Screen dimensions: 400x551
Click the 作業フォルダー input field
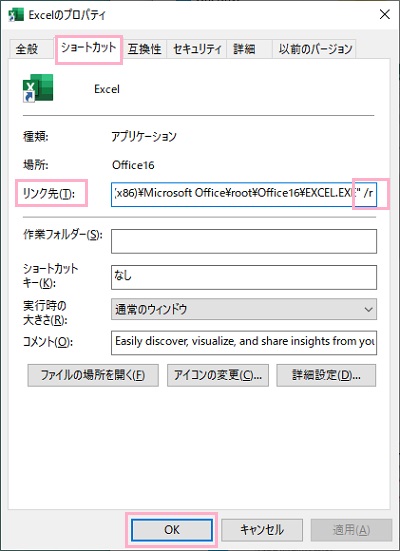tap(244, 241)
